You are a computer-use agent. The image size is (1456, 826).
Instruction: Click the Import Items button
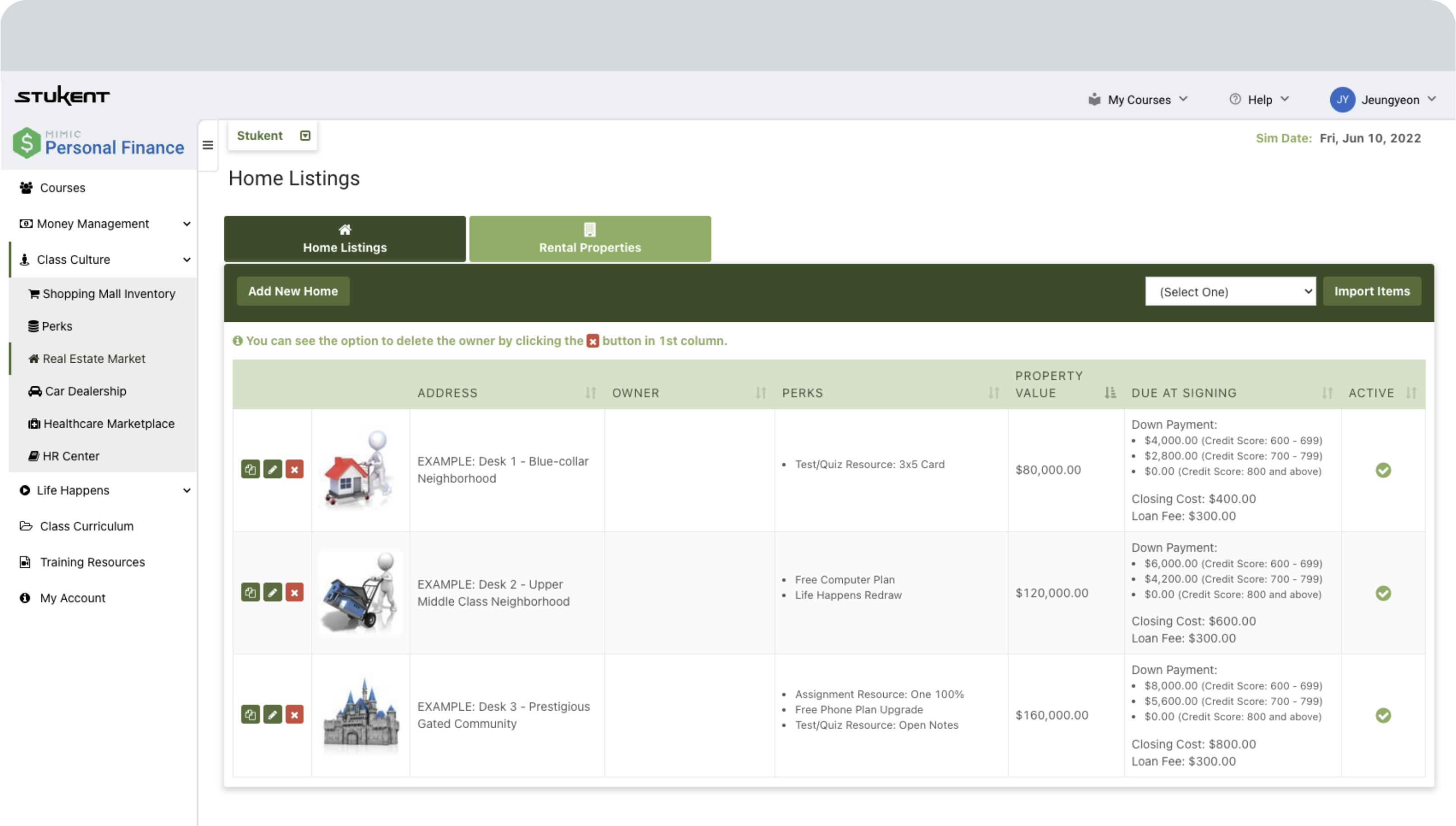click(x=1371, y=291)
